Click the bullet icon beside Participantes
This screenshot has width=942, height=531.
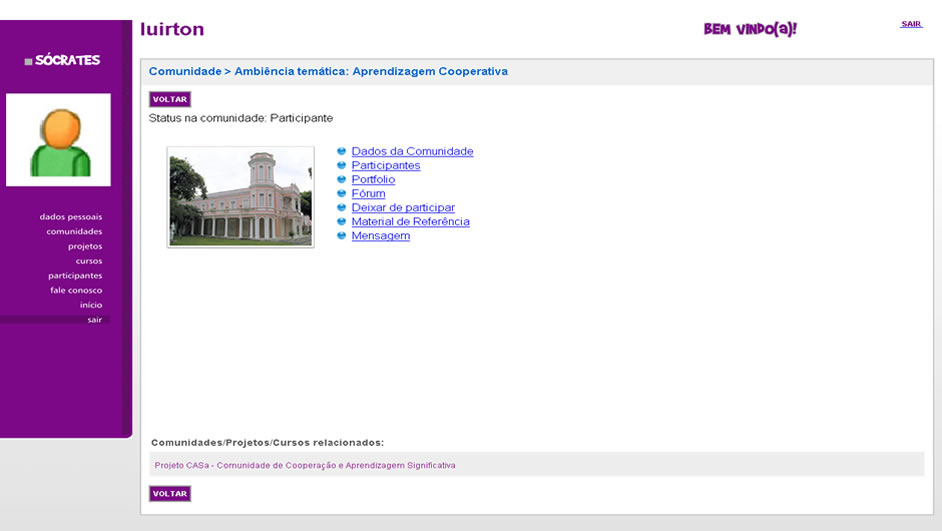pos(342,166)
